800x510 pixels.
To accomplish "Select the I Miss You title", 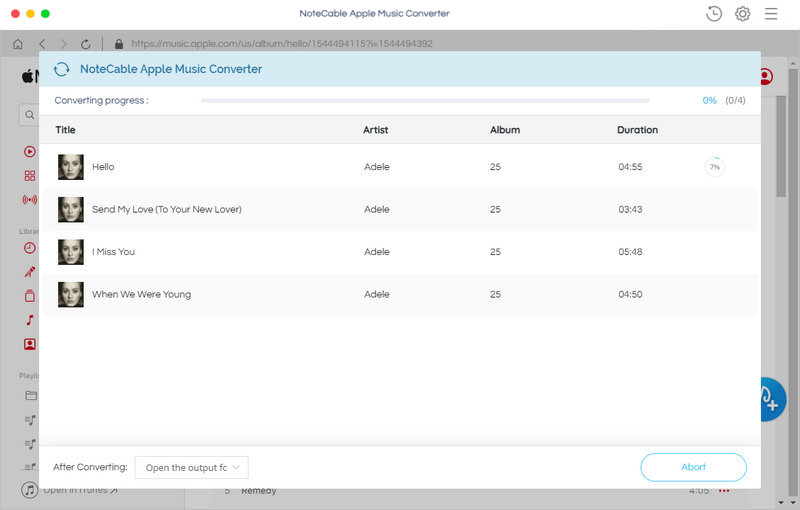I will click(113, 251).
